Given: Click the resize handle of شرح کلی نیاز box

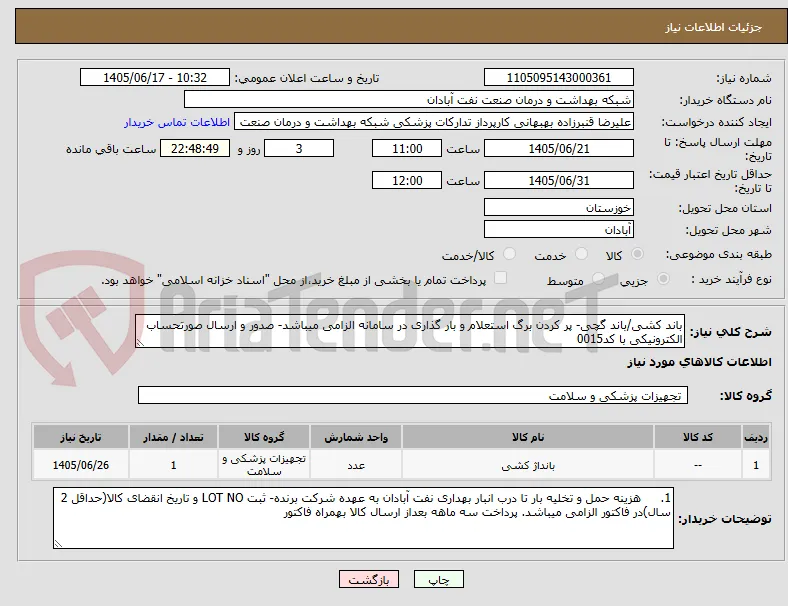Looking at the screenshot, I should [140, 343].
